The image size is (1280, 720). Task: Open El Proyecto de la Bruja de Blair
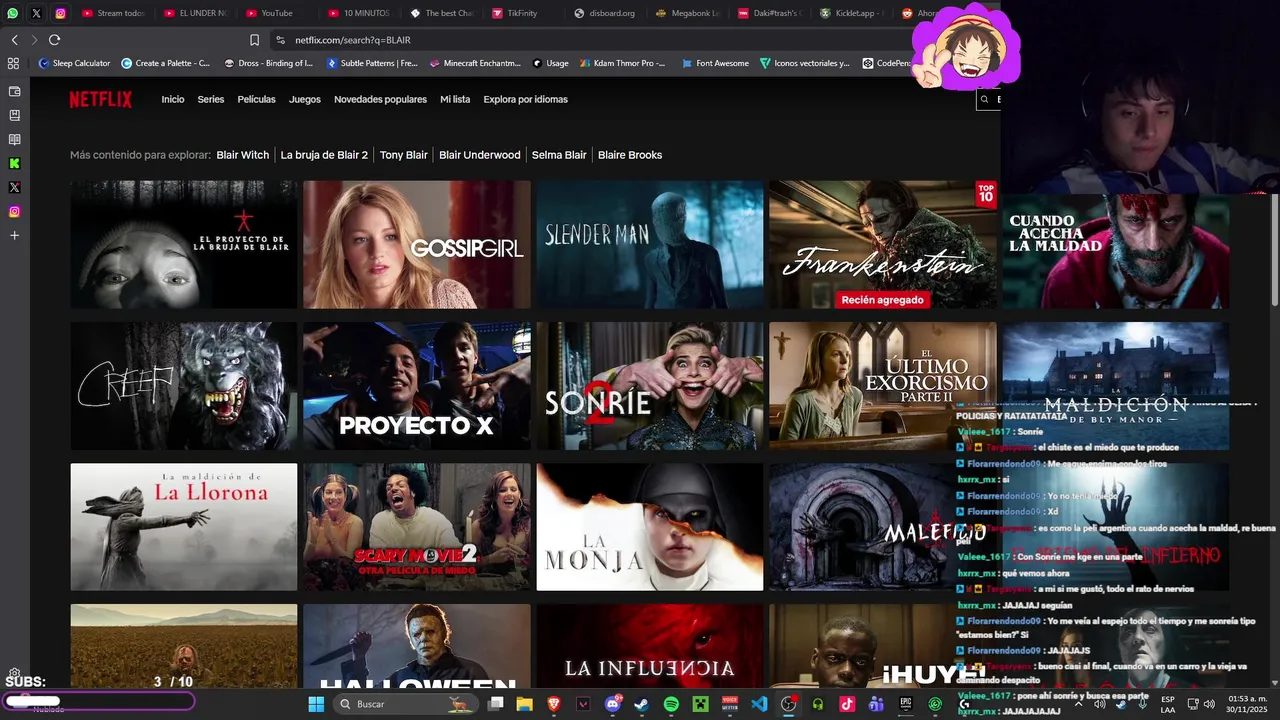click(x=184, y=244)
